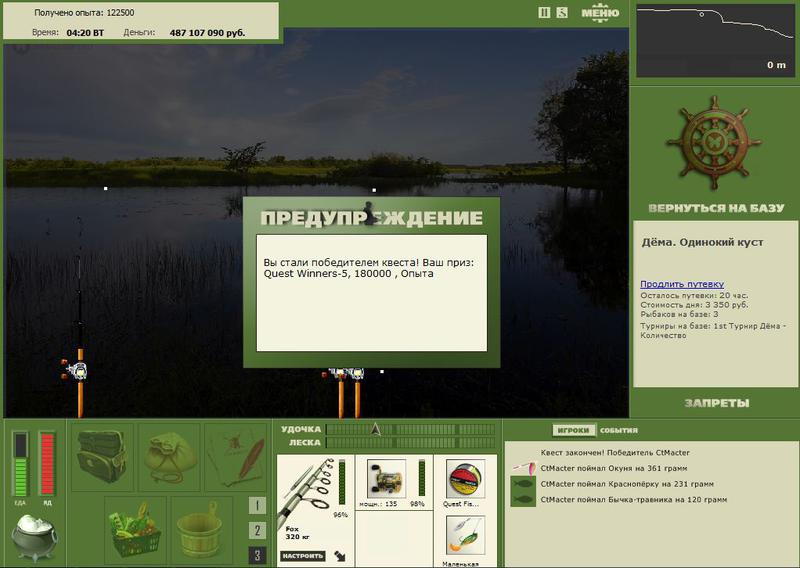
Task: Open the МЕНЮ menu
Action: point(600,13)
